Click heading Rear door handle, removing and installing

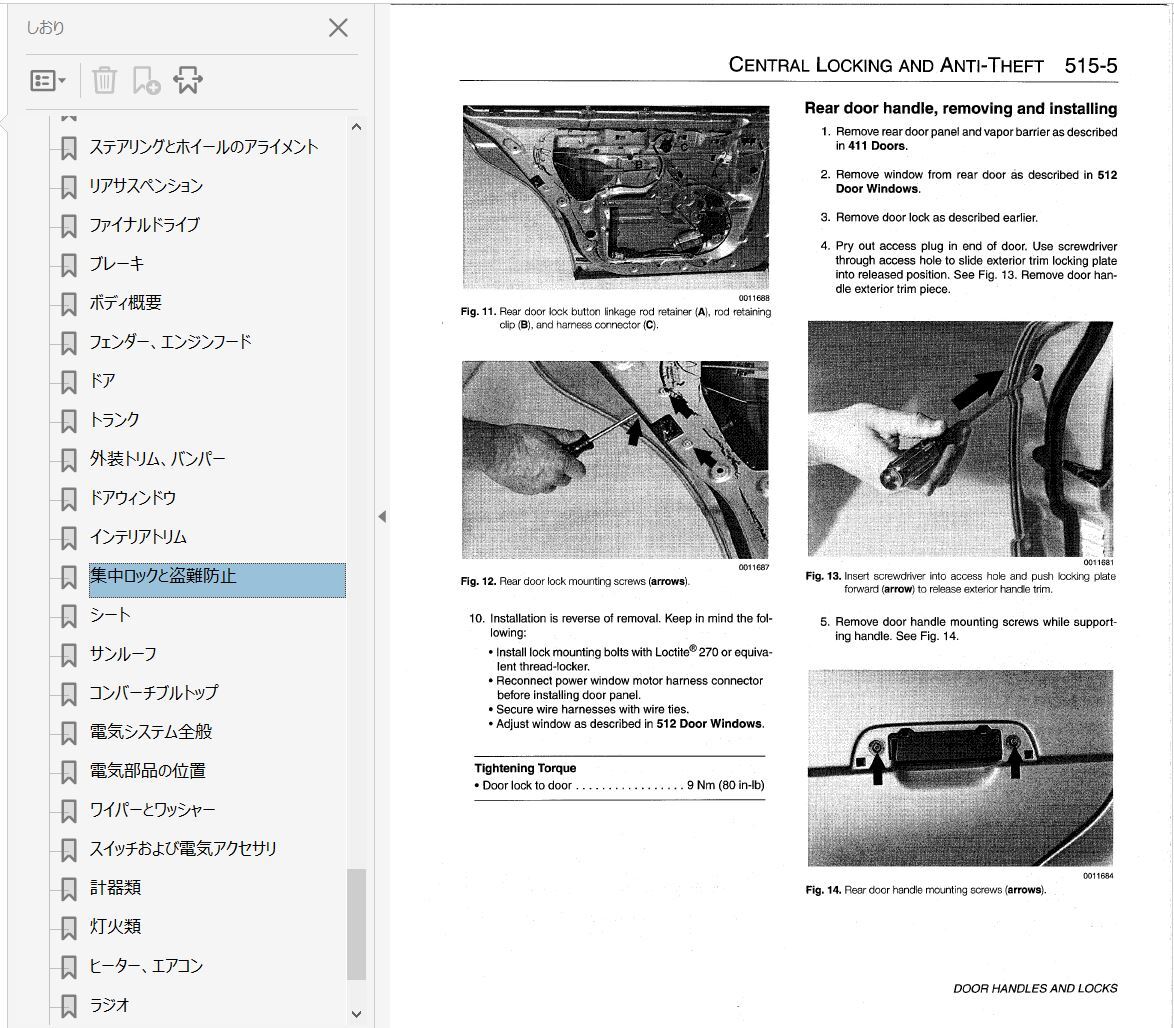tap(961, 109)
